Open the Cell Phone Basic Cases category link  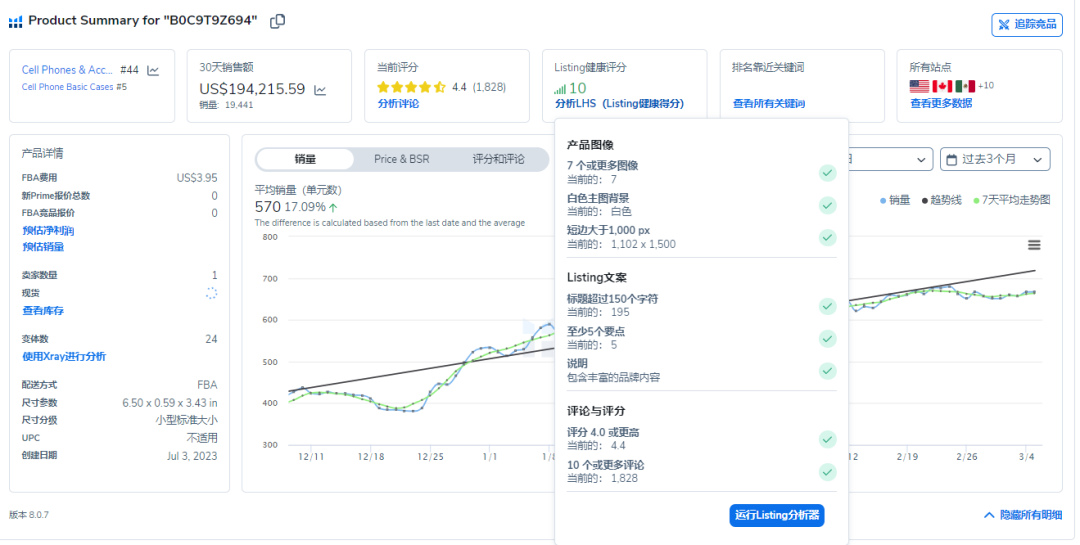pyautogui.click(x=67, y=87)
